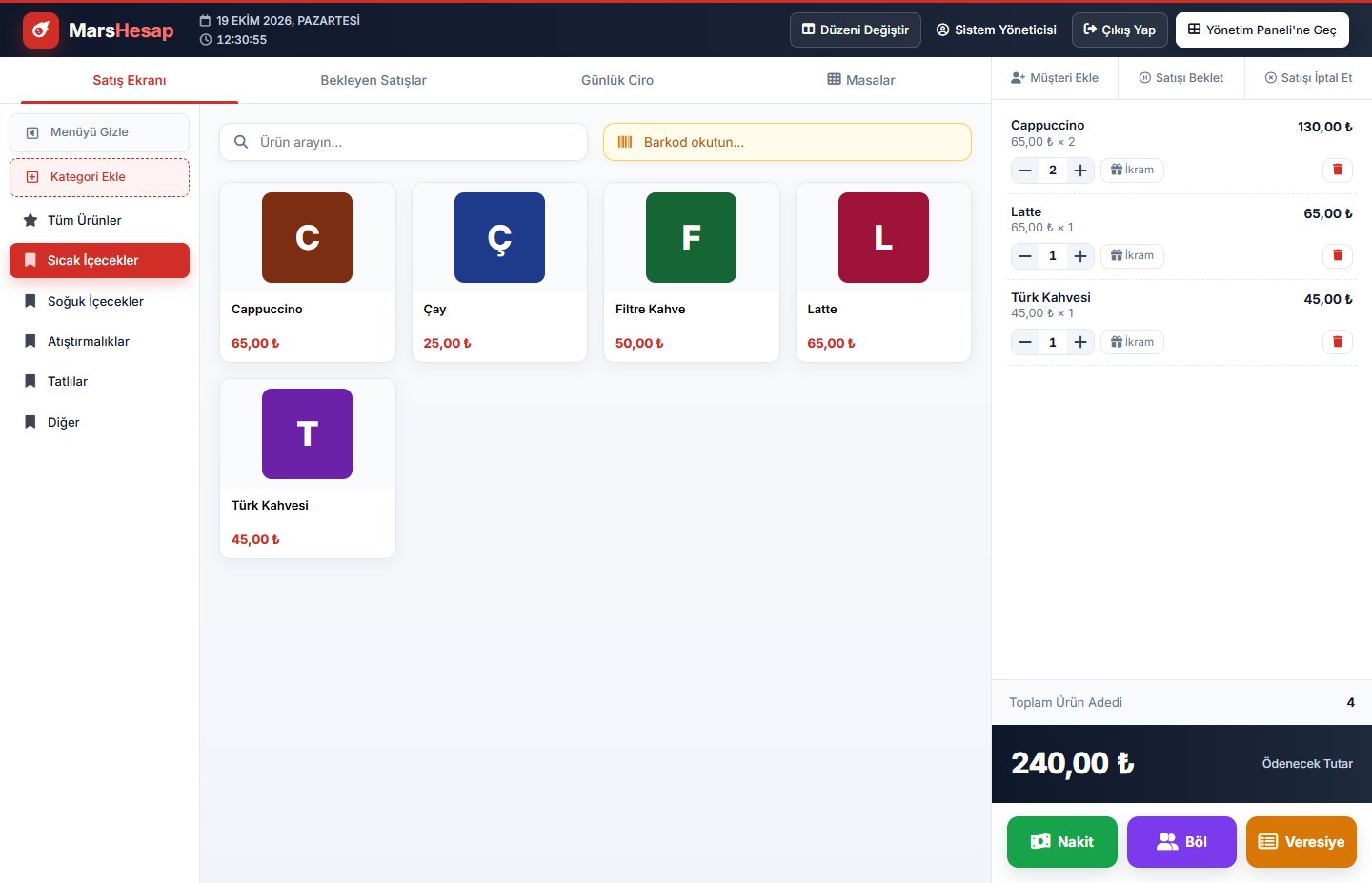
Task: Decrease Cappuccino quantity with minus
Action: pos(1025,171)
